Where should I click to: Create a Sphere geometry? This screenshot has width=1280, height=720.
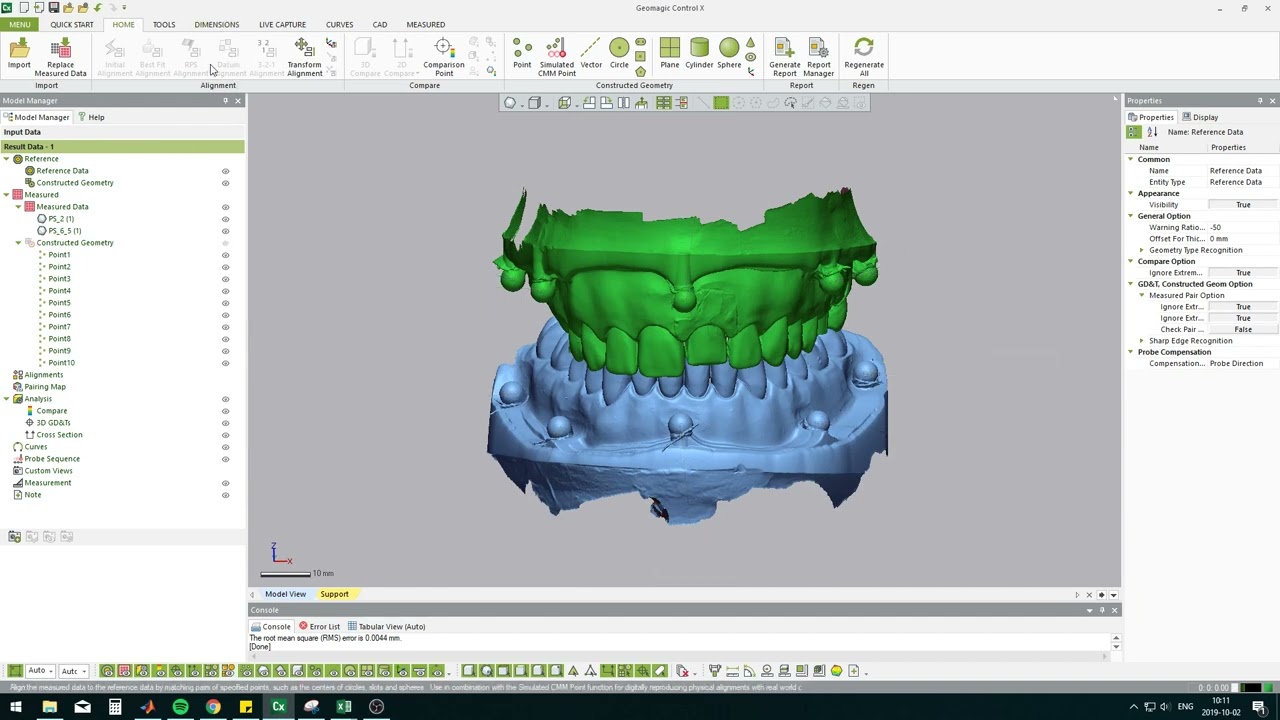point(729,55)
